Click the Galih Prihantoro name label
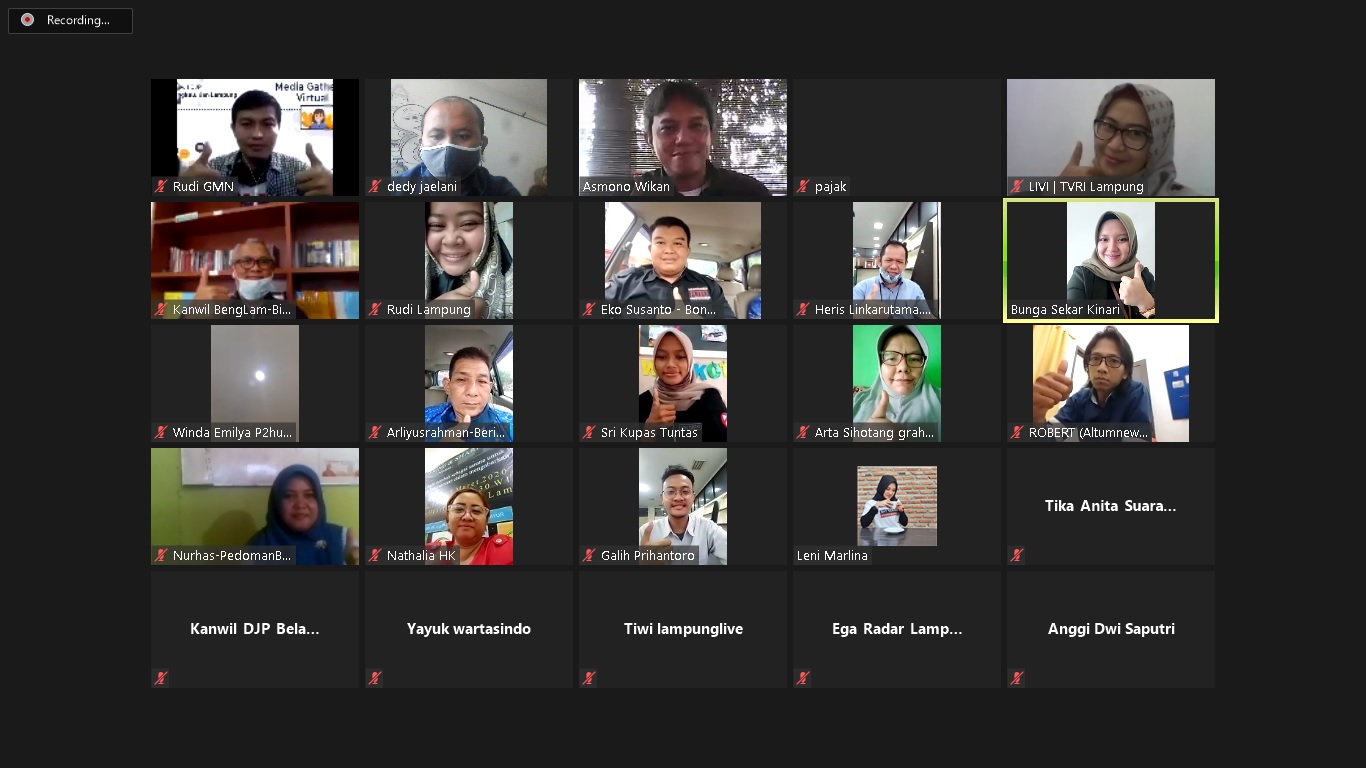Viewport: 1366px width, 768px height. click(x=647, y=555)
